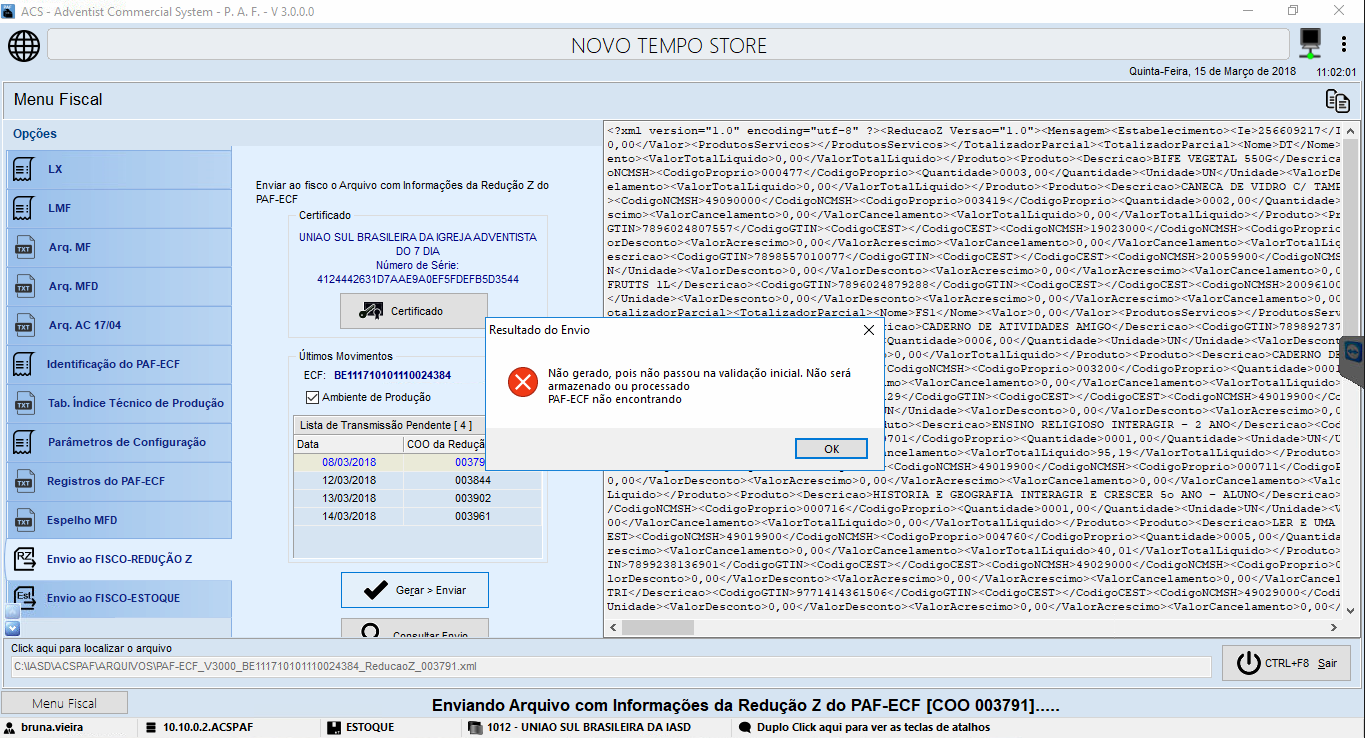This screenshot has width=1365, height=738.
Task: Click the 10.10.0.2.ACSPAF server entry
Action: pos(199,727)
